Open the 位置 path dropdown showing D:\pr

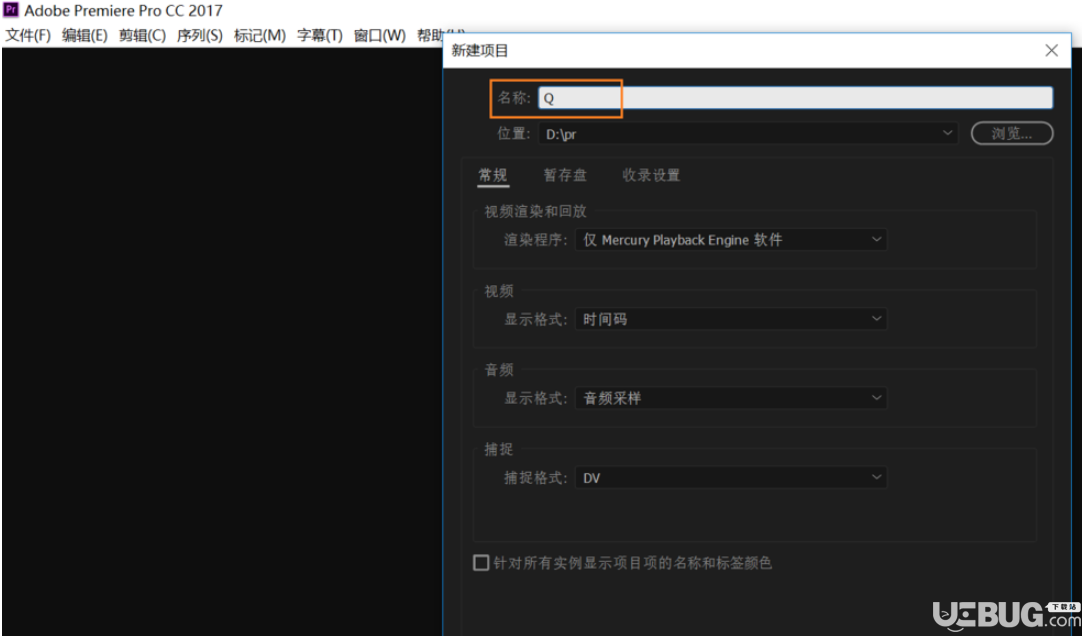(748, 133)
